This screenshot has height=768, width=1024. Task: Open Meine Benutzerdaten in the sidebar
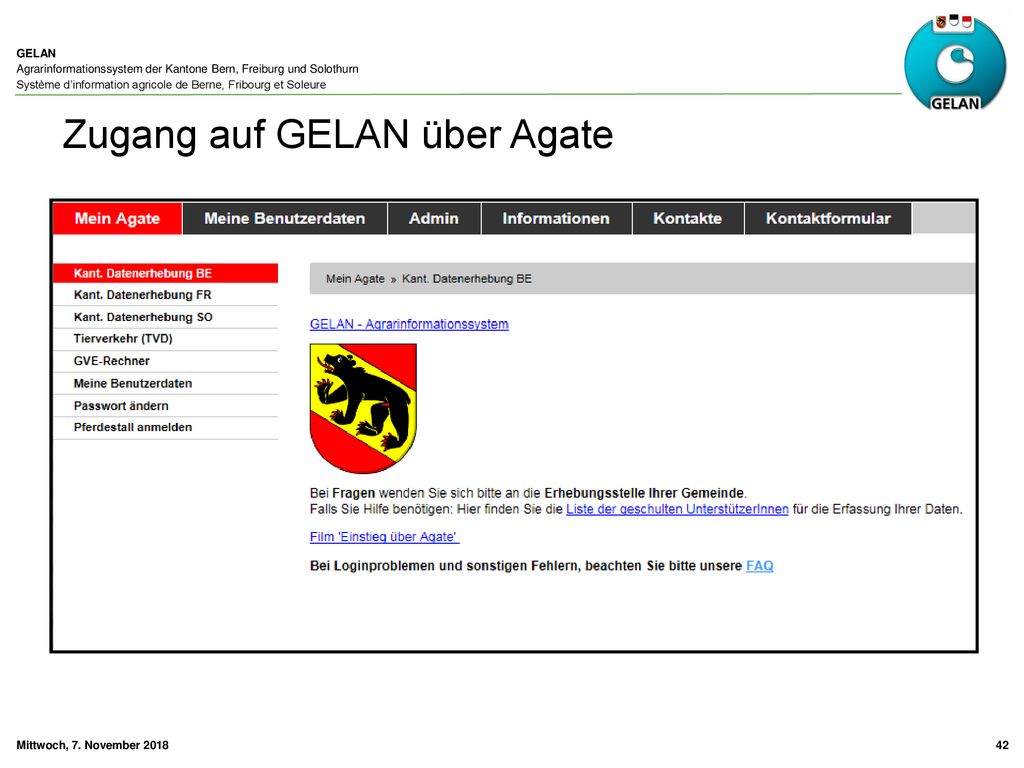coord(166,383)
